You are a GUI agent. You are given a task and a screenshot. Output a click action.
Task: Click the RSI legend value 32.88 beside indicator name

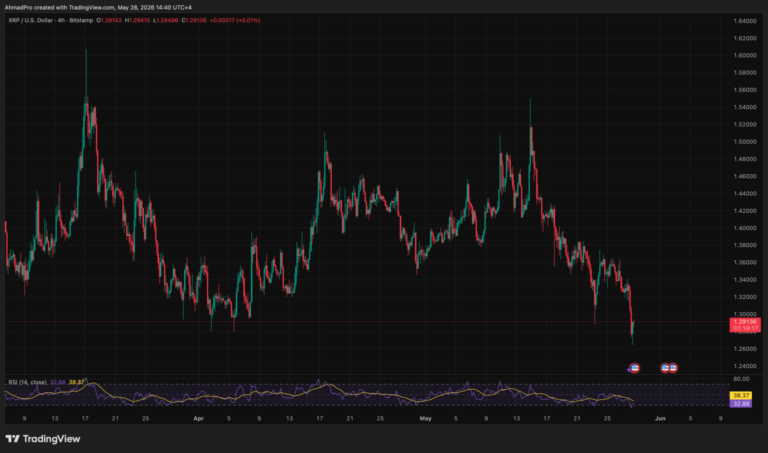click(x=57, y=382)
